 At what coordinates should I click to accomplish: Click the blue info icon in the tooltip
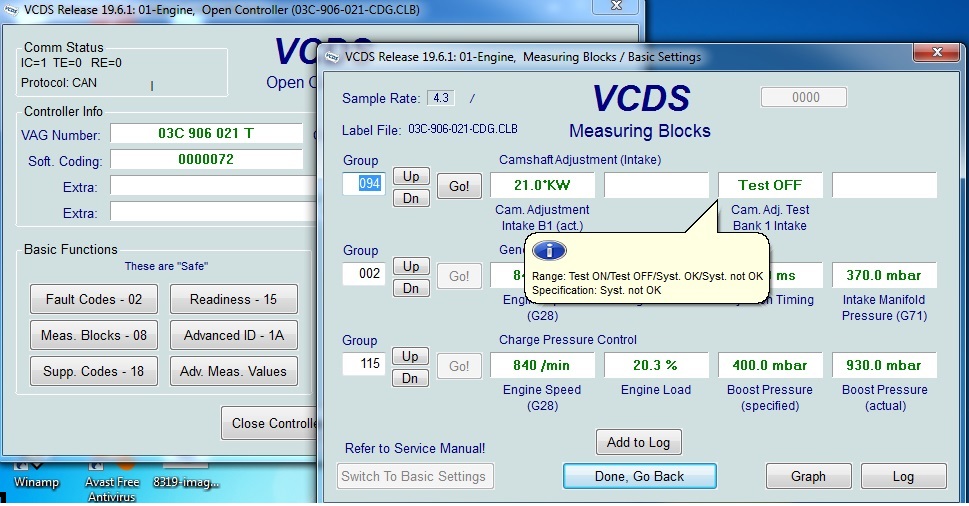[x=557, y=250]
